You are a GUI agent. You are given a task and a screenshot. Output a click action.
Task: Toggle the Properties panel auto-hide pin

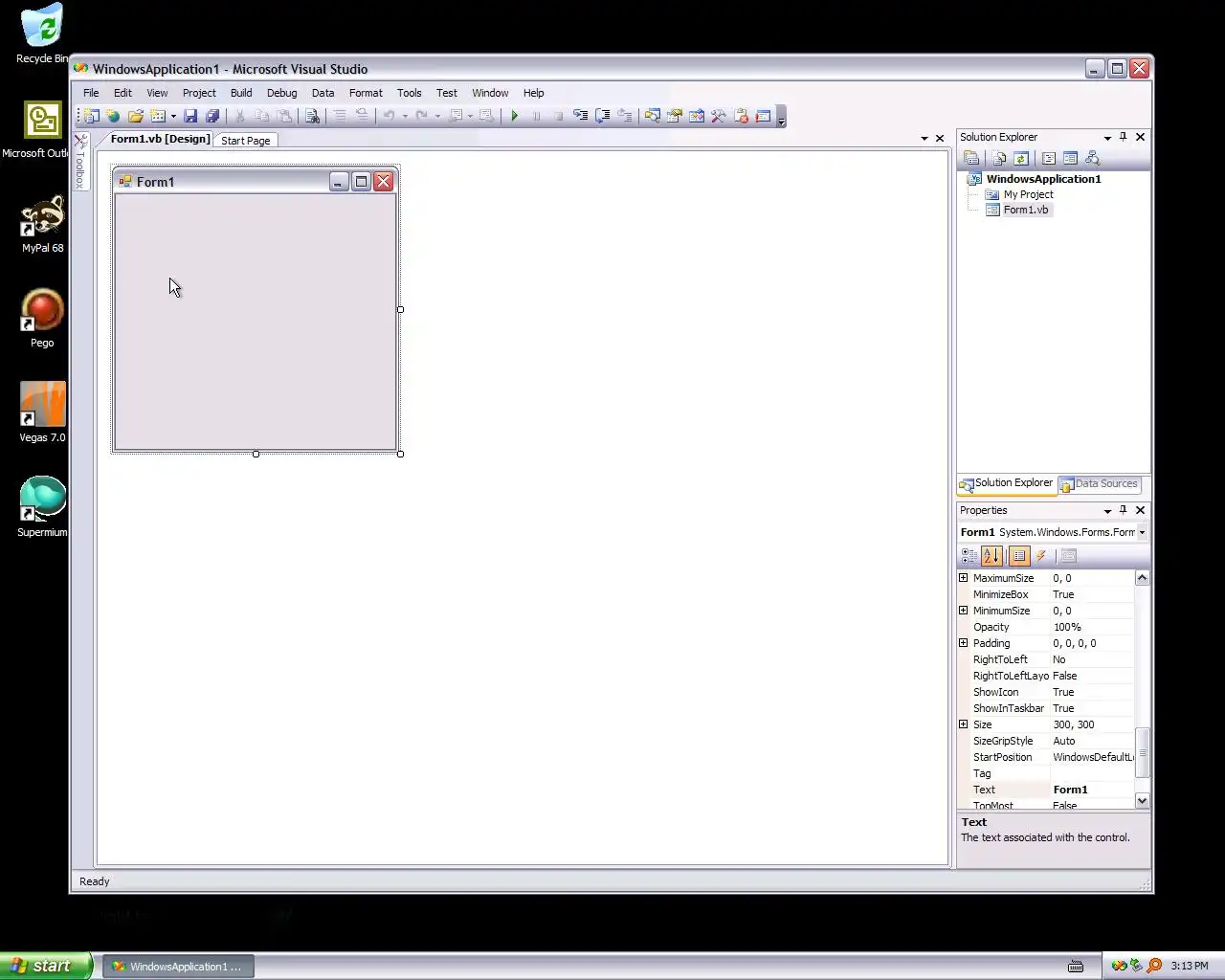(x=1124, y=510)
